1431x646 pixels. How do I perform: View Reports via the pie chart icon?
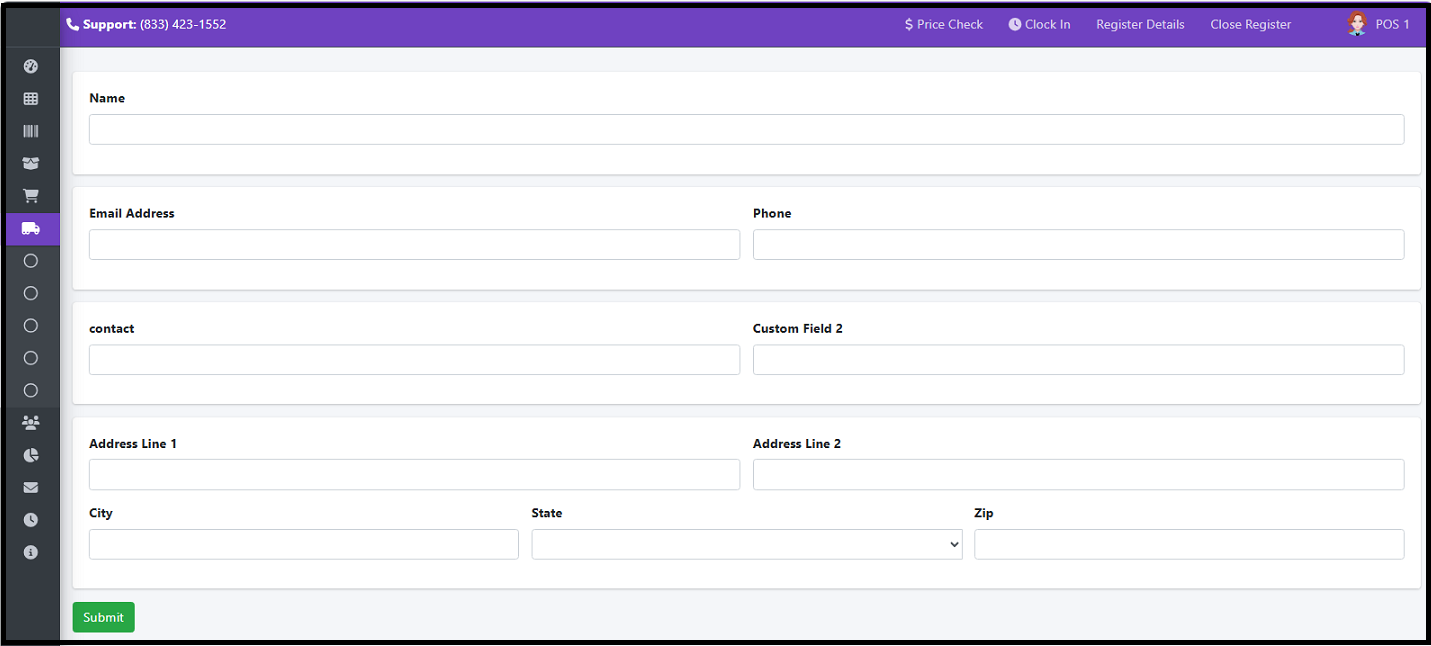click(x=30, y=455)
